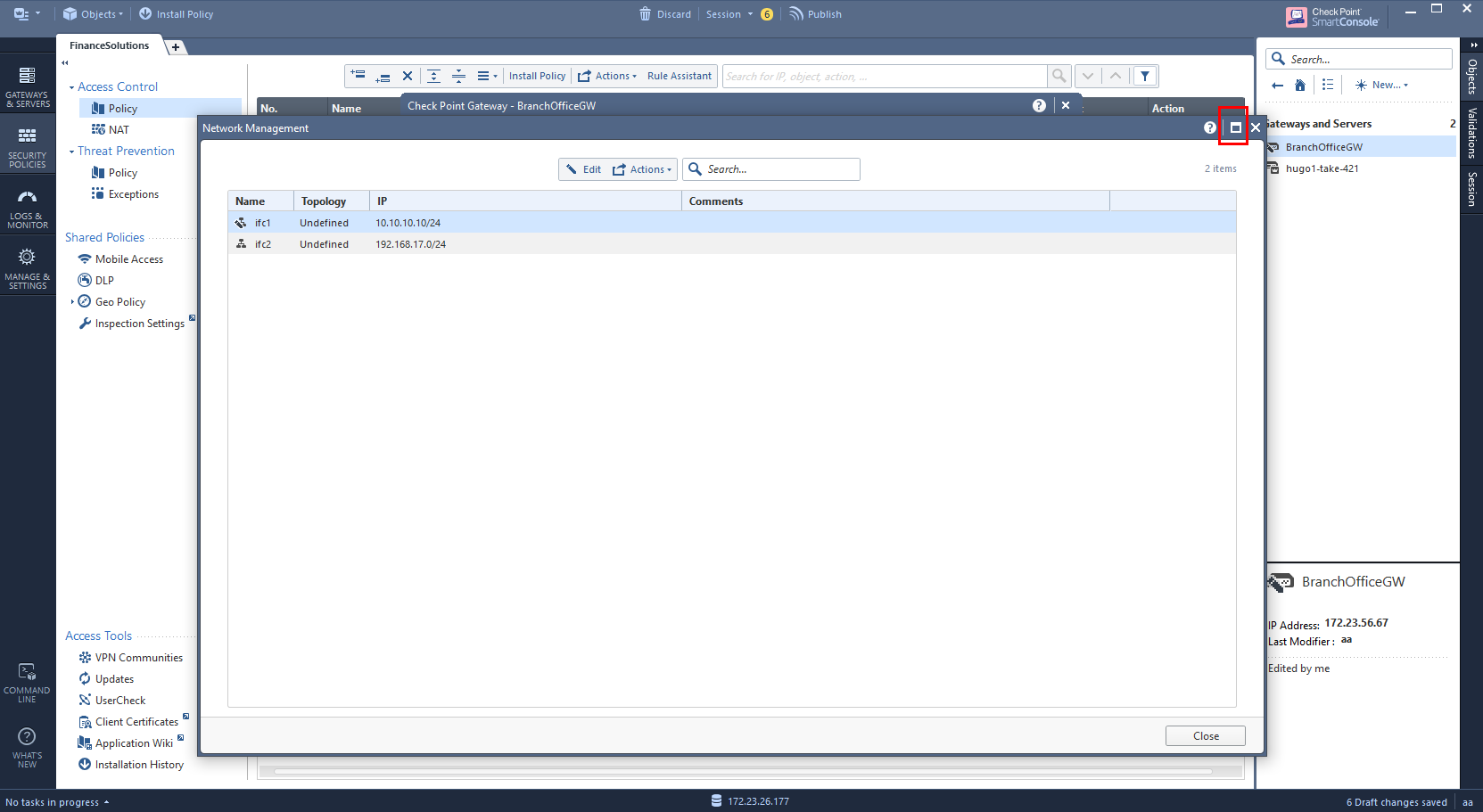Screen dimensions: 1483x812
Task: Add rule above toolbar icon
Action: click(x=358, y=76)
